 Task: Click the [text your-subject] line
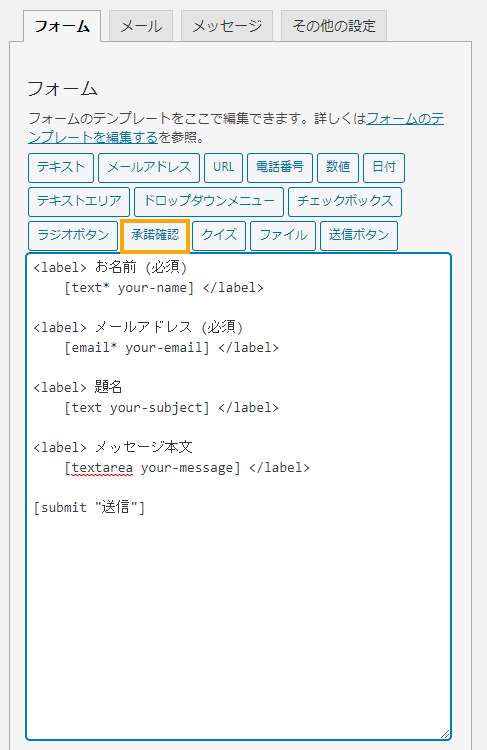click(x=171, y=408)
